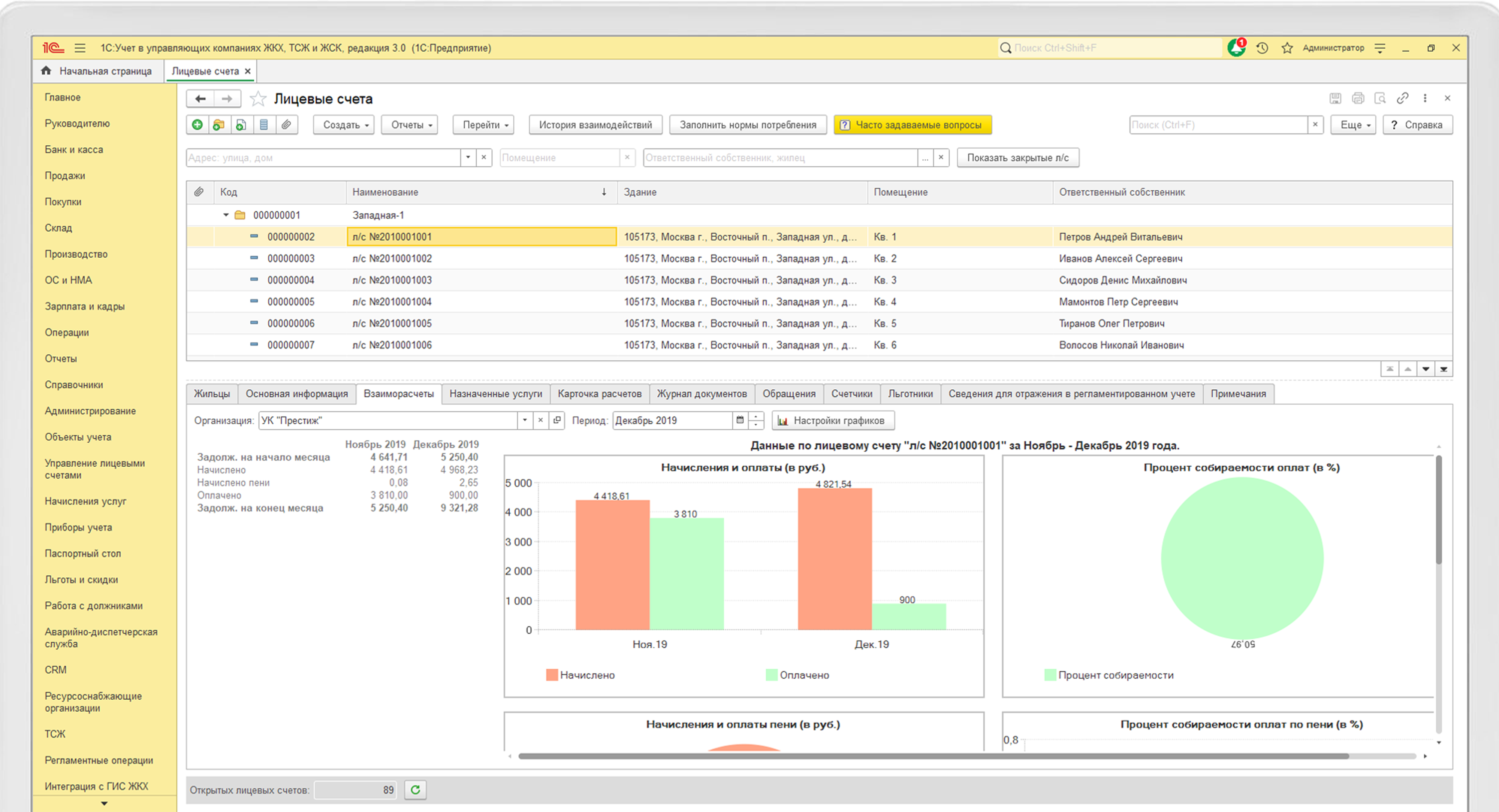Open the Отчеты dropdown menu
Image resolution: width=1499 pixels, height=812 pixels.
pyautogui.click(x=409, y=124)
